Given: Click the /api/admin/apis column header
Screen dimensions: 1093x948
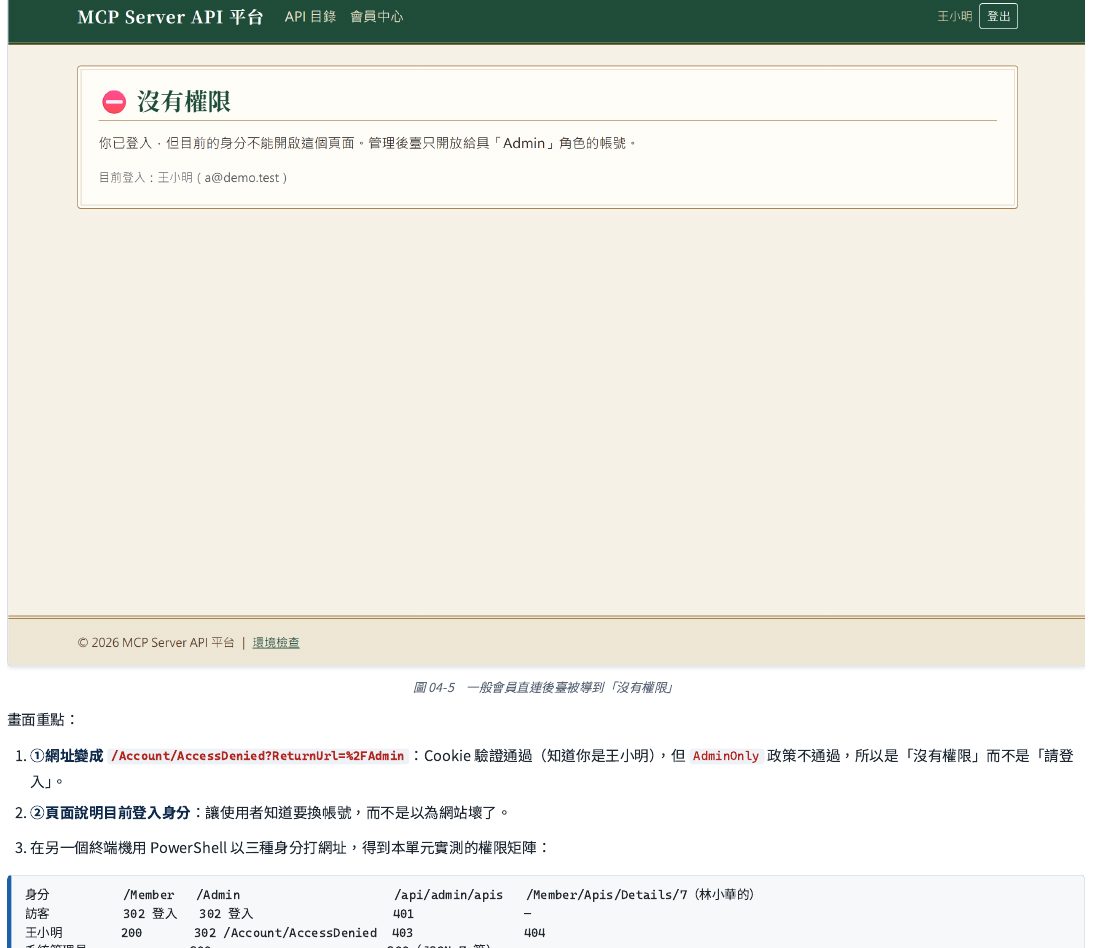Looking at the screenshot, I should (448, 895).
